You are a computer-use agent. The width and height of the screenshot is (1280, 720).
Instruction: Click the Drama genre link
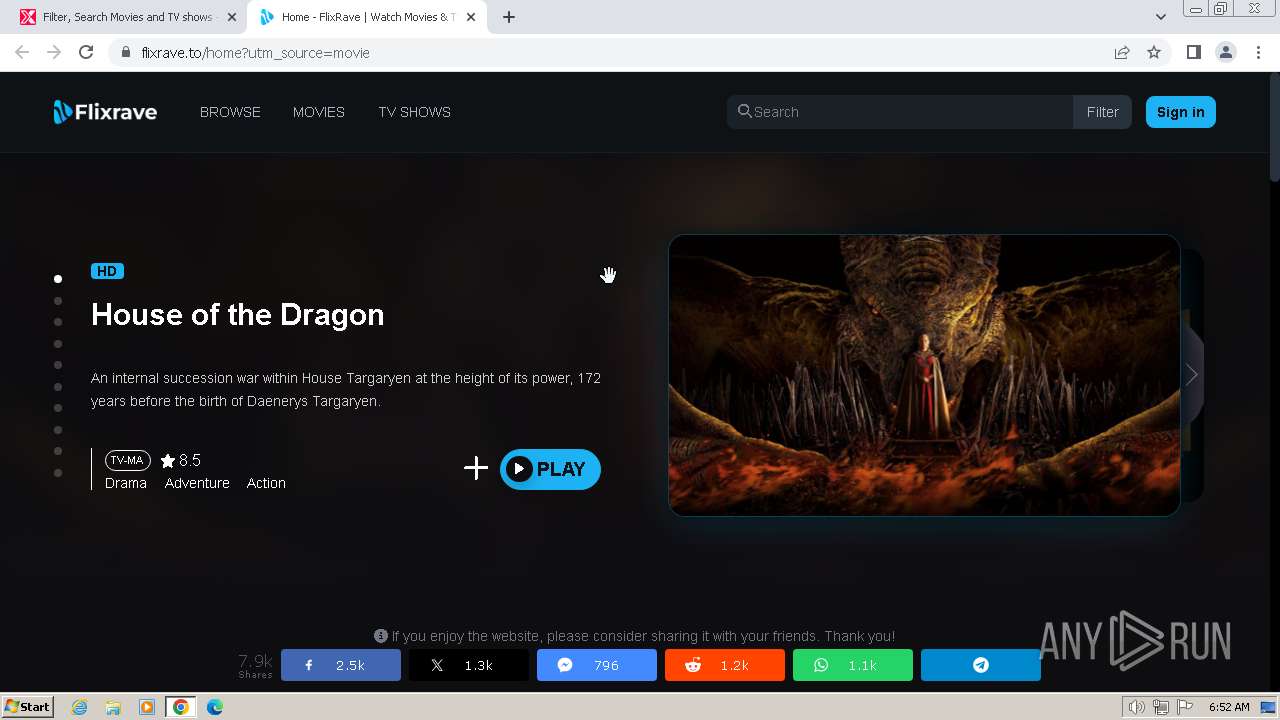point(126,483)
